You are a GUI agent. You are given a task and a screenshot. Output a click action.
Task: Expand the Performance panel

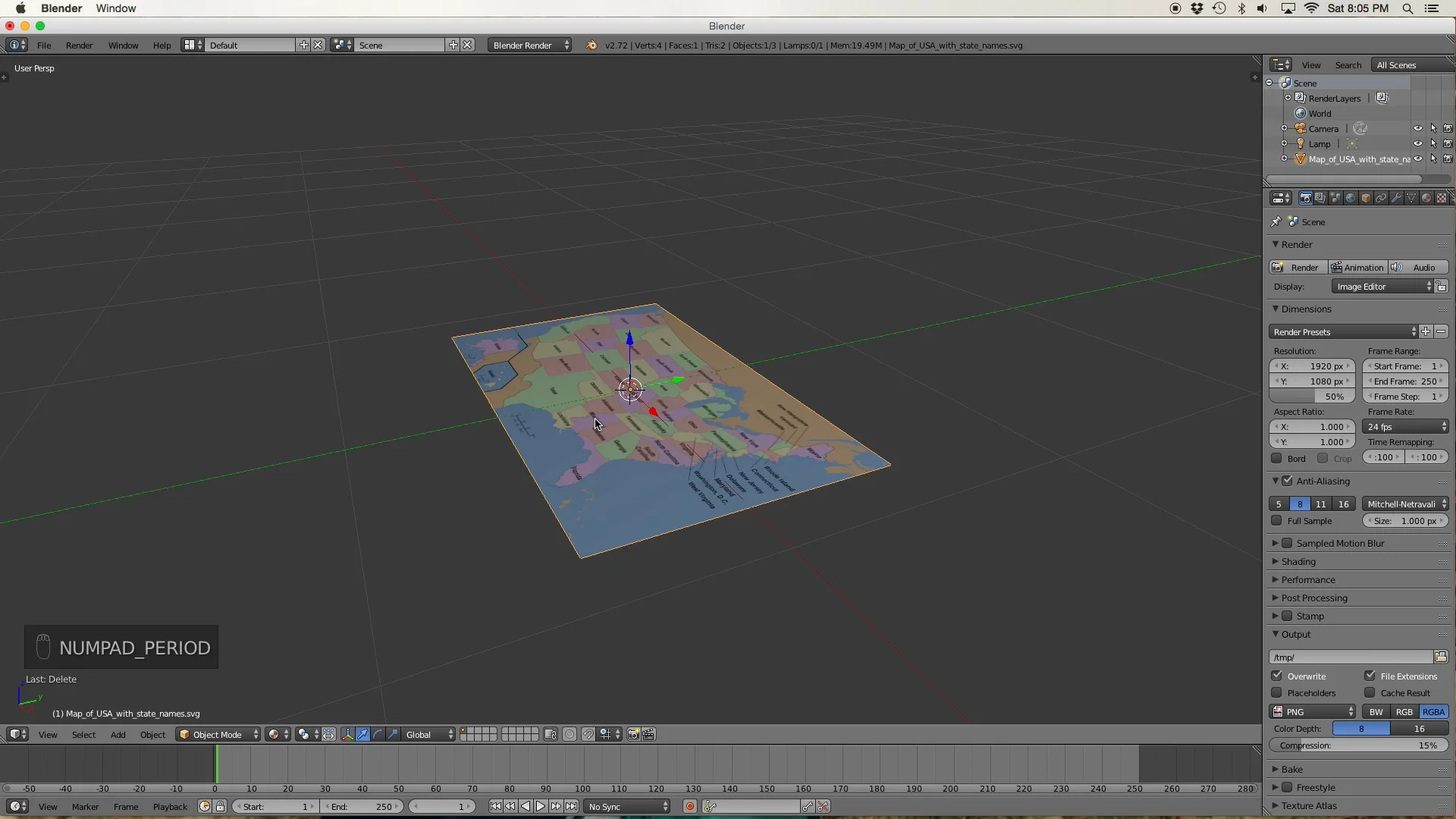pos(1308,579)
